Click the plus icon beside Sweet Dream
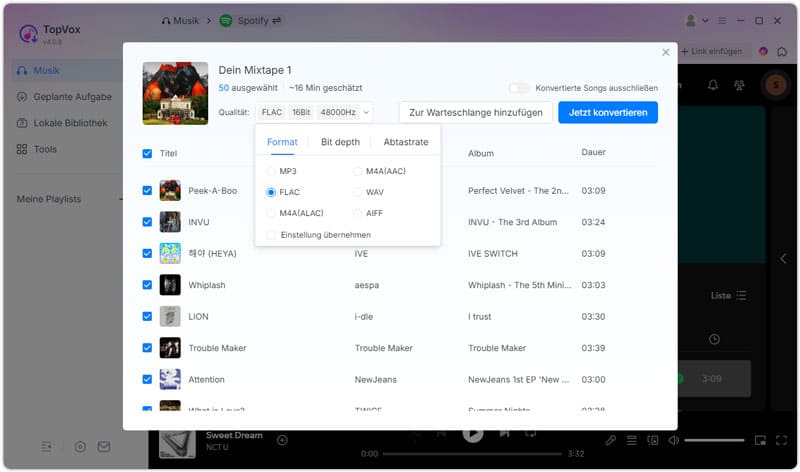The height and width of the screenshot is (472, 800). pyautogui.click(x=282, y=440)
